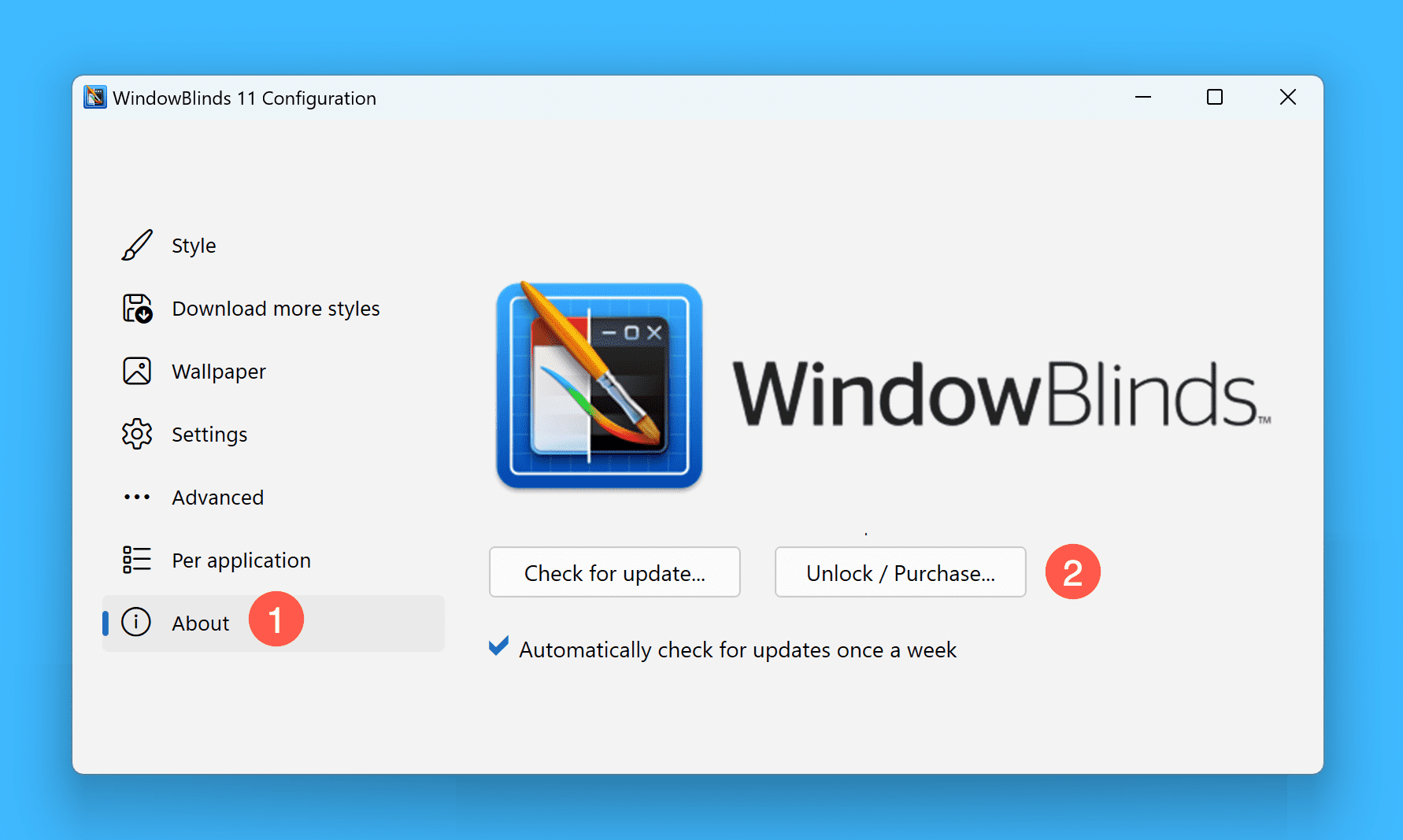The height and width of the screenshot is (840, 1403).
Task: Select the Wallpaper menu entry
Action: pos(219,372)
